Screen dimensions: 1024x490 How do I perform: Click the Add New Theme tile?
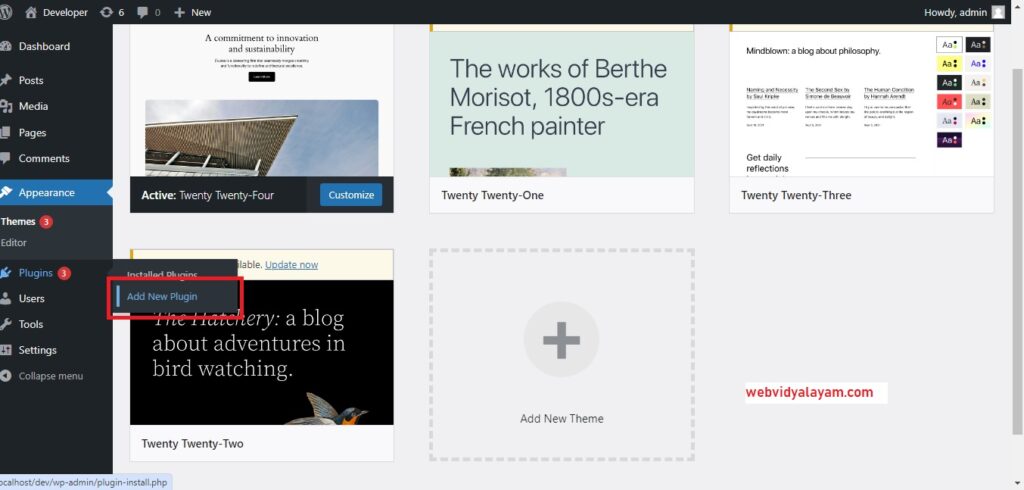coord(561,355)
